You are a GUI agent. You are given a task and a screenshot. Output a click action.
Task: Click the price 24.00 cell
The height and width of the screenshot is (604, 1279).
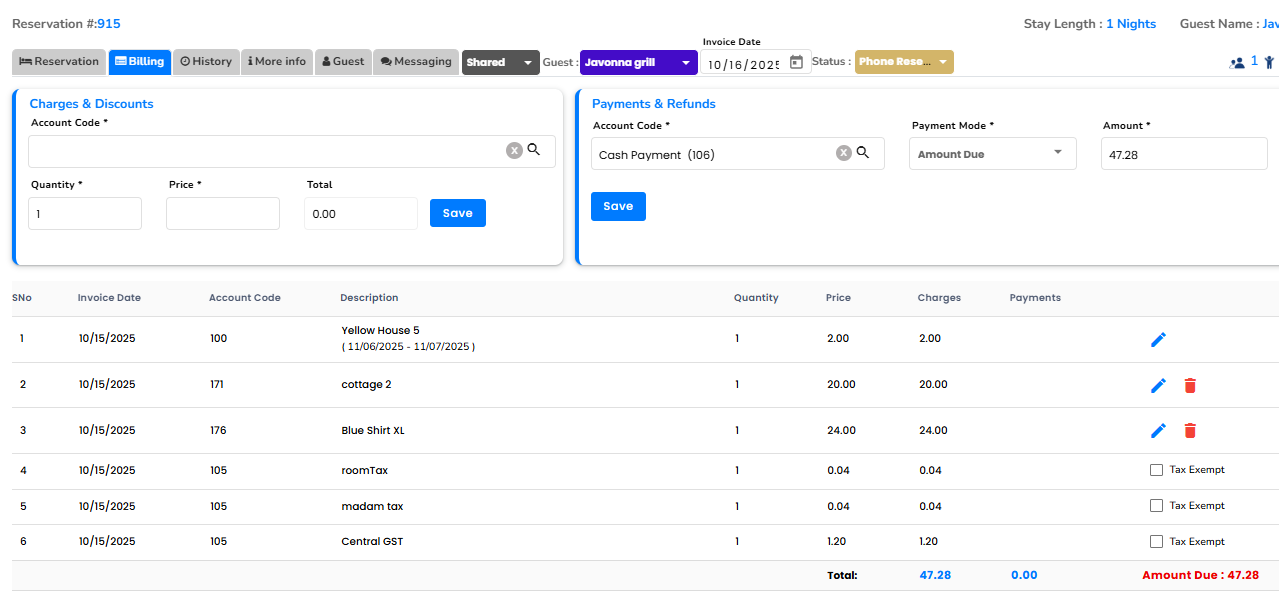841,430
